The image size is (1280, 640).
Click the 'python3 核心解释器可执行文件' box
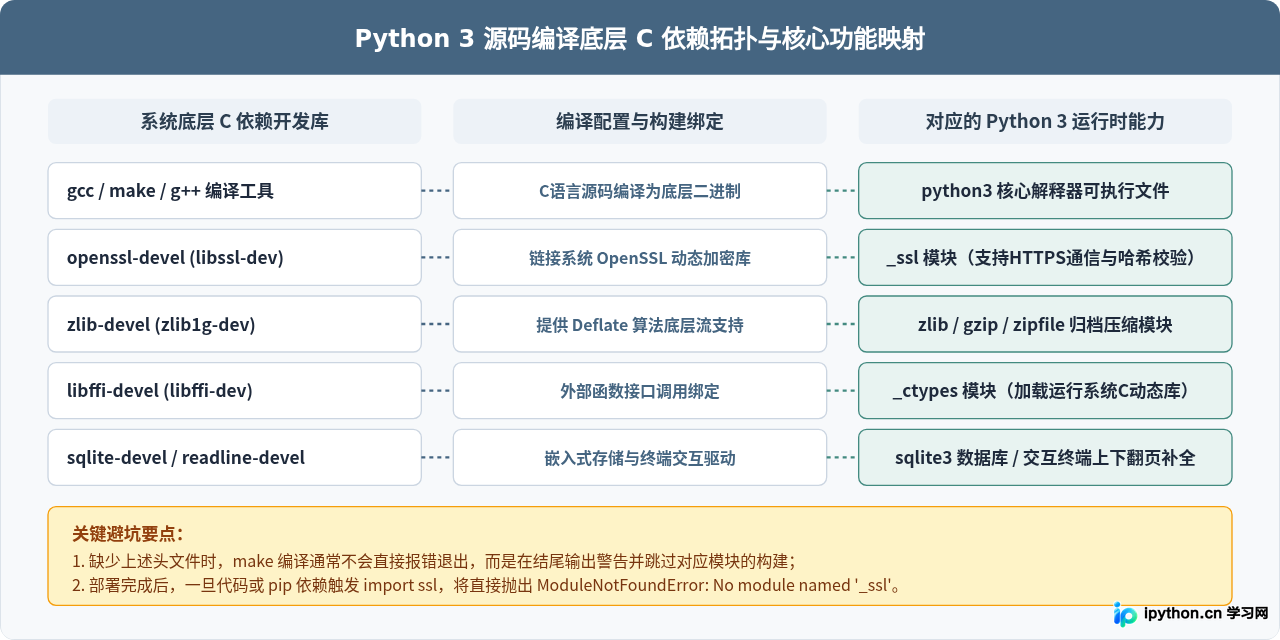[x=1045, y=191]
